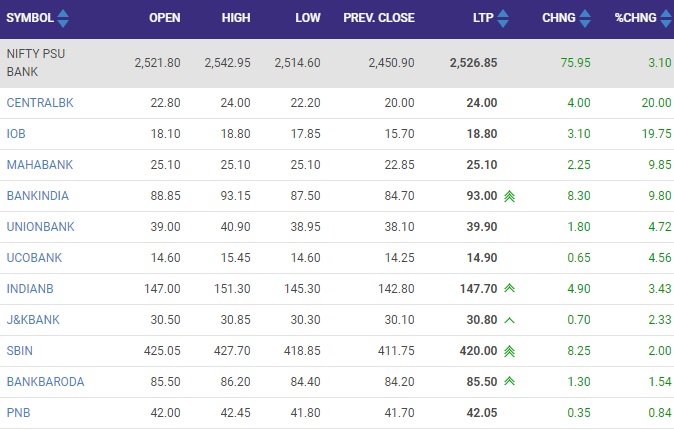674x430 pixels.
Task: Select UNIONBANK high value 40.90
Action: [x=236, y=227]
